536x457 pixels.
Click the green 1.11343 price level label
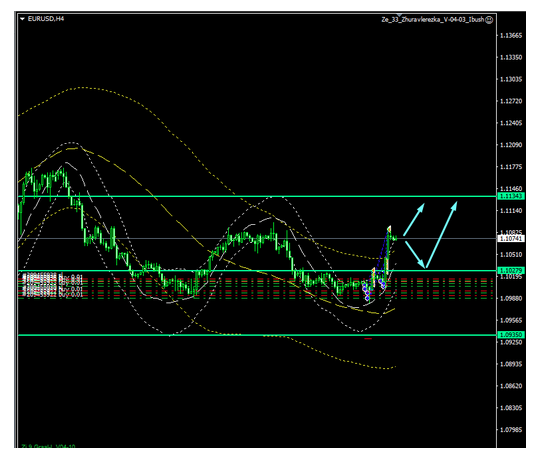[x=511, y=196]
